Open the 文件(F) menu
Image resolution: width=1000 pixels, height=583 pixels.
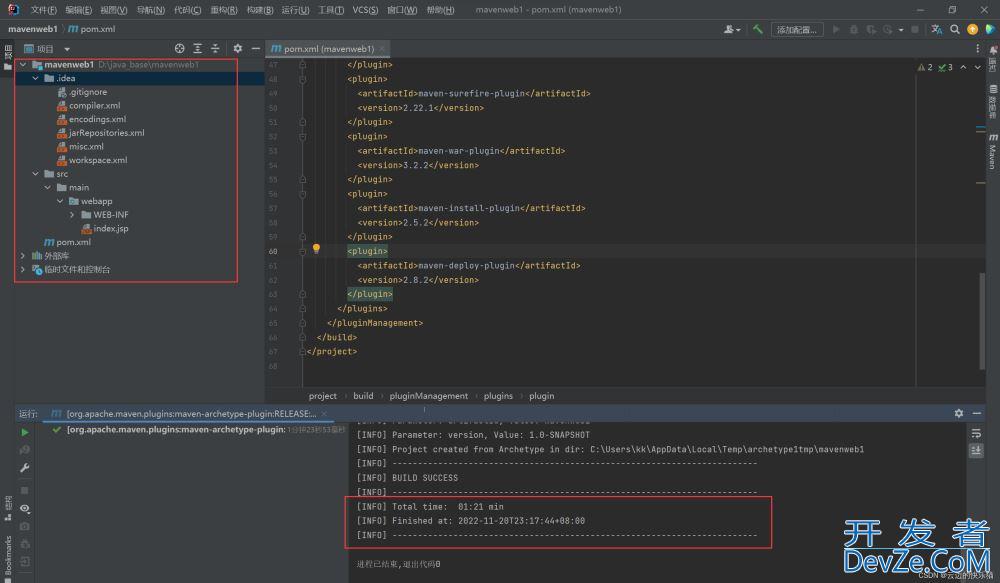[43, 10]
